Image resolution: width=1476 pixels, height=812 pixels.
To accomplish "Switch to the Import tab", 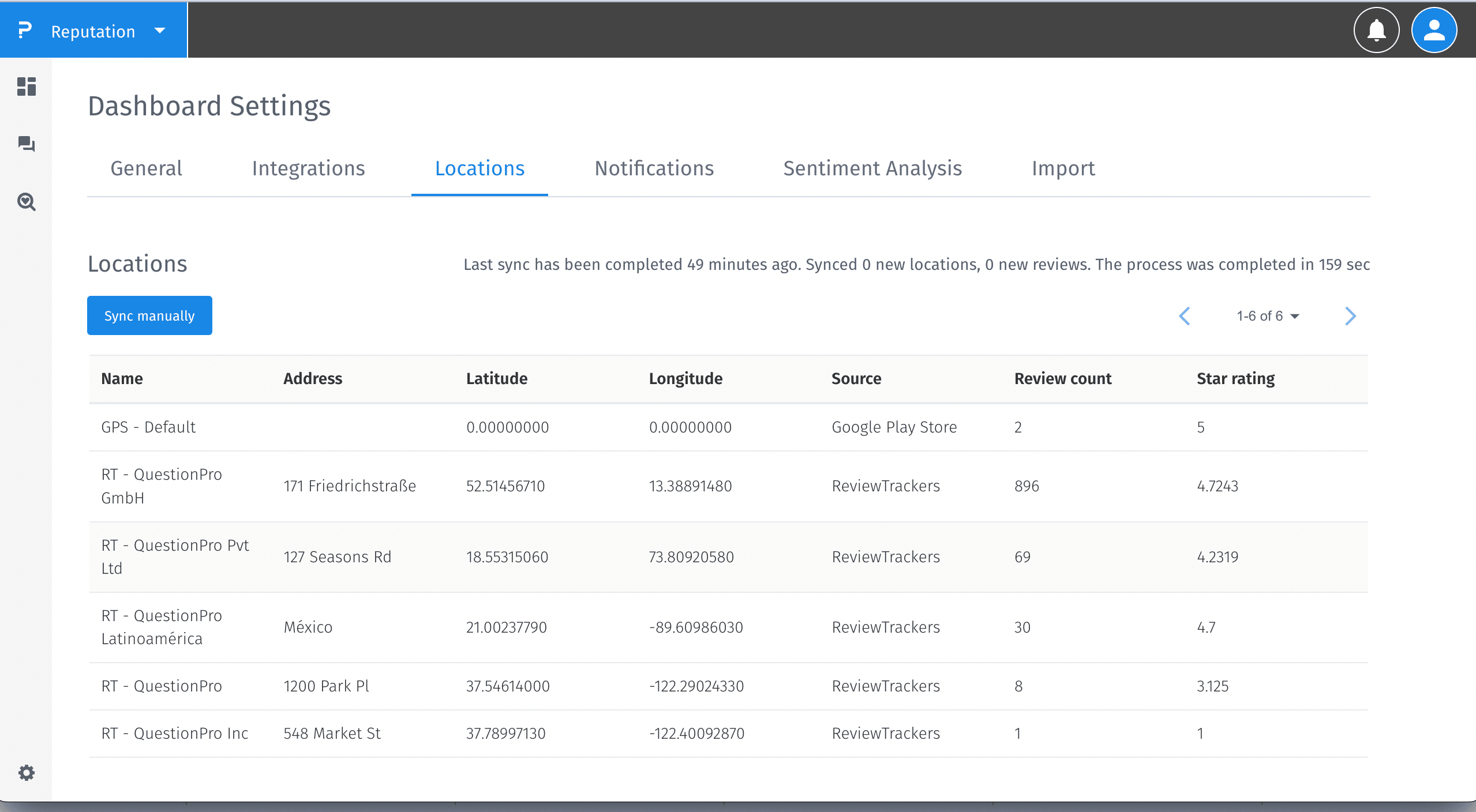I will coord(1063,168).
